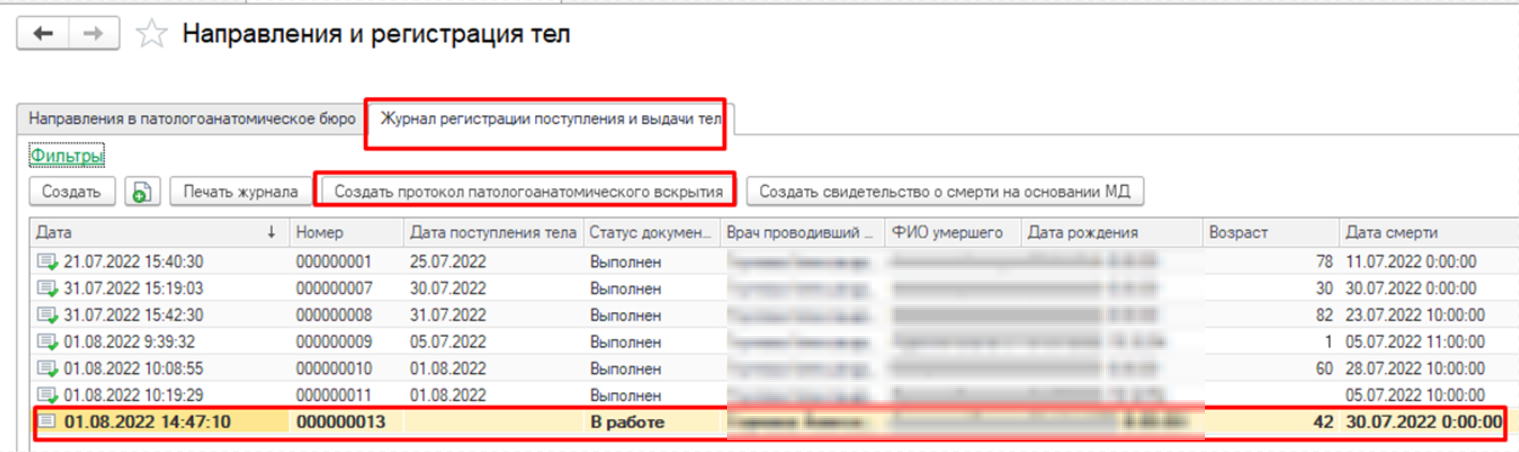
Task: Click Печать журнала button
Action: click(x=240, y=191)
